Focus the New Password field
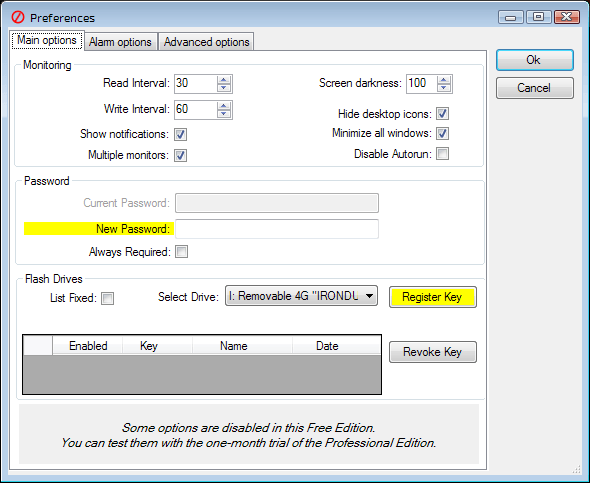 277,229
